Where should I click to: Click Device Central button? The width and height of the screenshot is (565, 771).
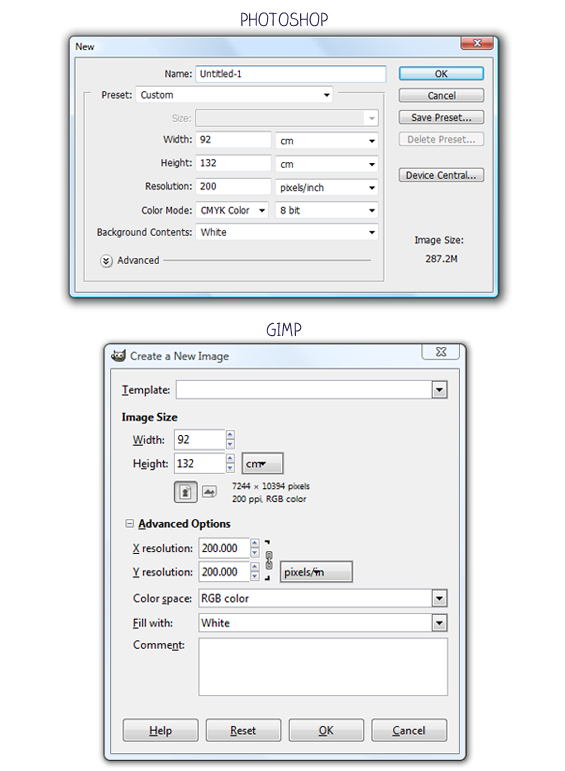[441, 176]
